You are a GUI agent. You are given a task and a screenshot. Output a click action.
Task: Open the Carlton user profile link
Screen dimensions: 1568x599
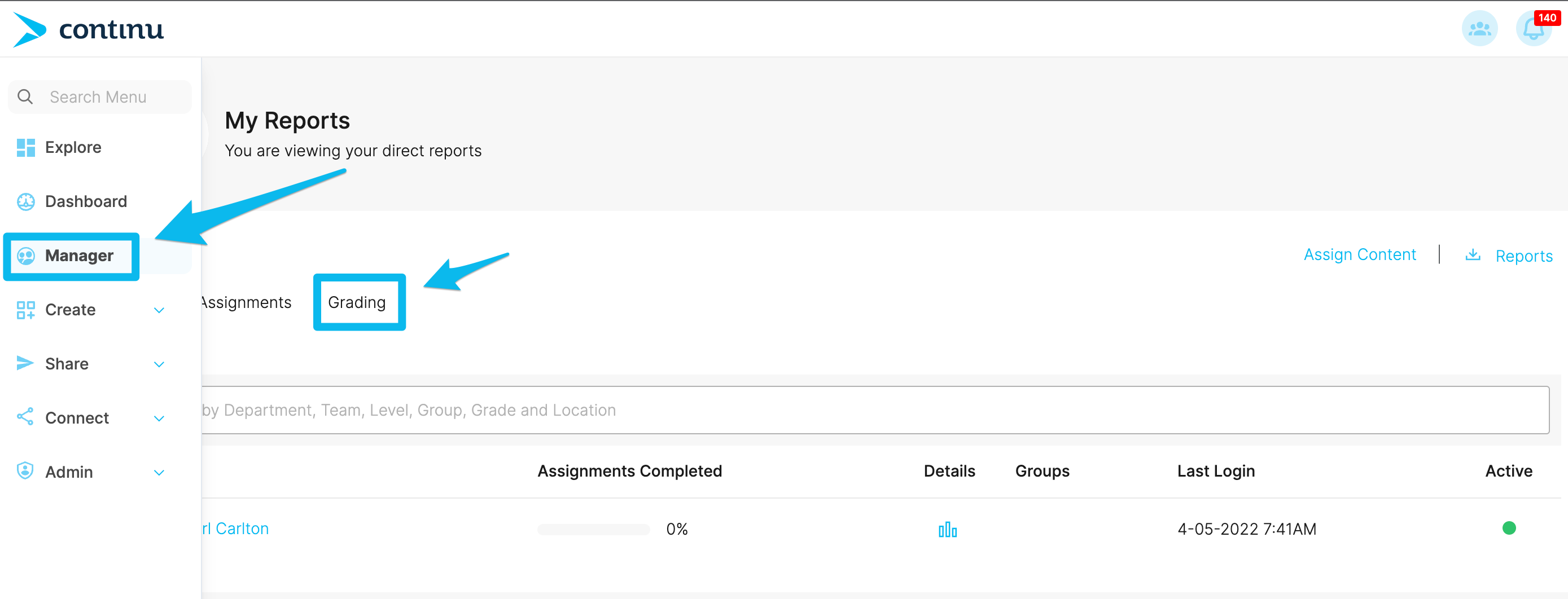coord(235,528)
